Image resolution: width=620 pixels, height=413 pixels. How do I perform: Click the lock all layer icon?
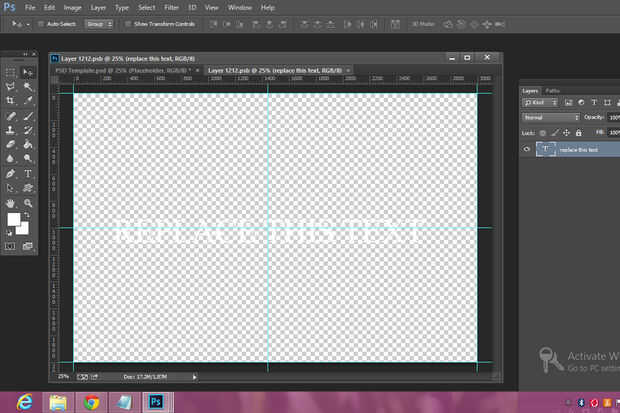click(x=577, y=132)
